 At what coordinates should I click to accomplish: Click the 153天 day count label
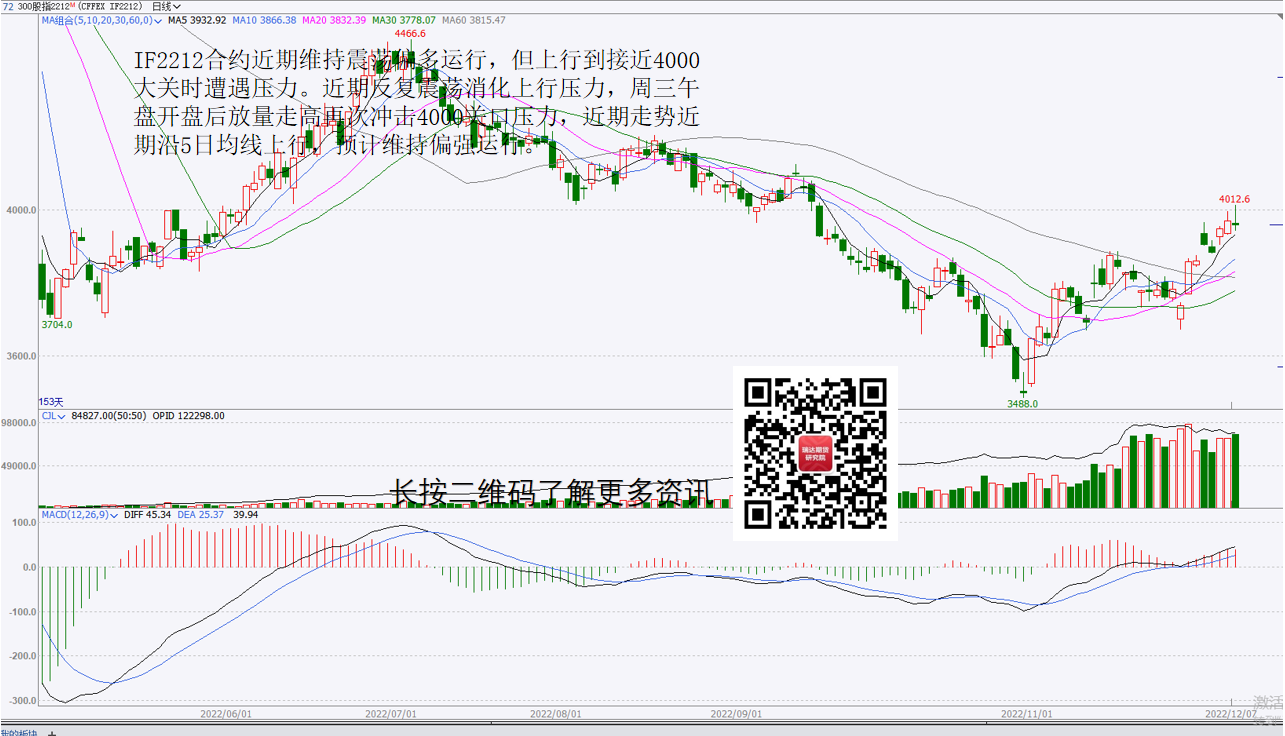(x=51, y=401)
